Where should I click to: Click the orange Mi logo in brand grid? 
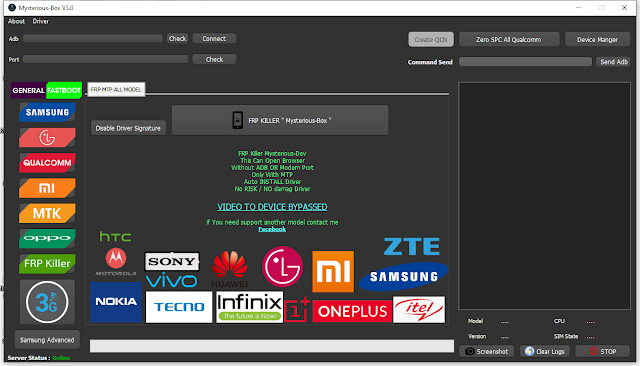[x=333, y=271]
